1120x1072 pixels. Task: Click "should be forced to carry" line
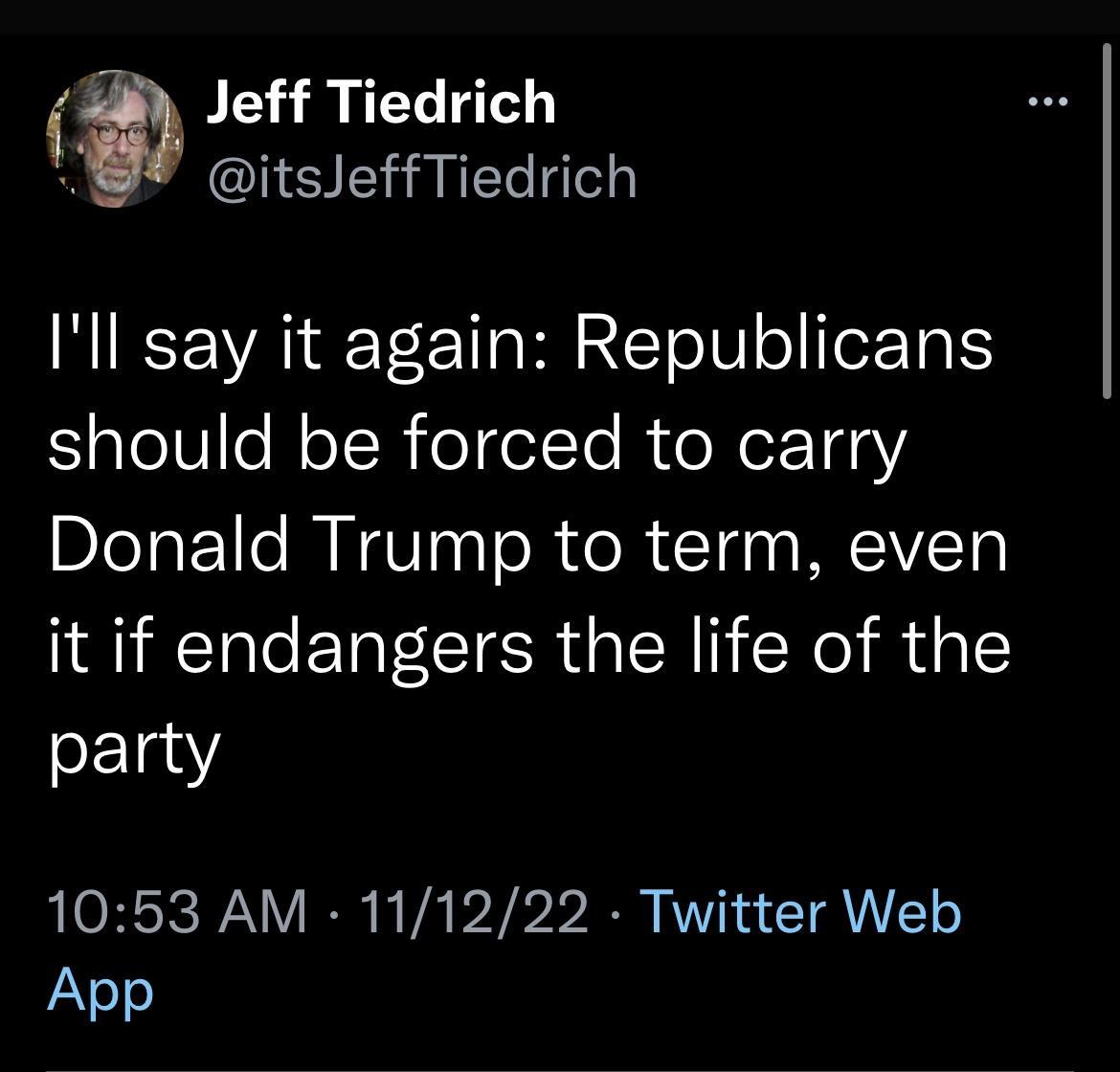pos(476,445)
